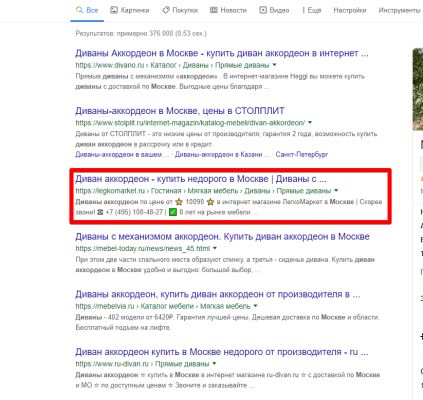Switch to the Картинки tab
Viewport: 423px width, 400px height.
point(130,10)
